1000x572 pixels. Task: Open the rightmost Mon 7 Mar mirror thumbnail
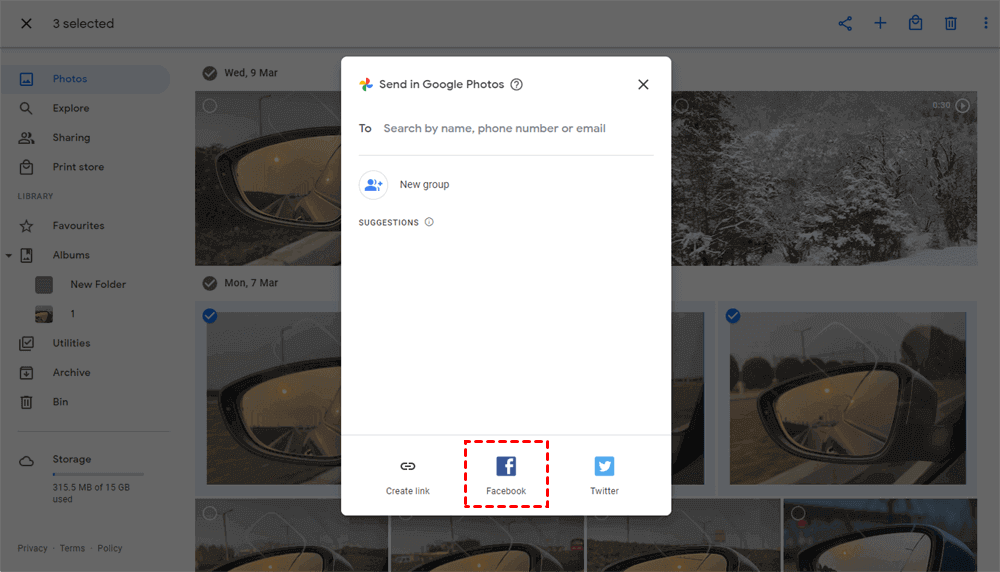tap(848, 398)
